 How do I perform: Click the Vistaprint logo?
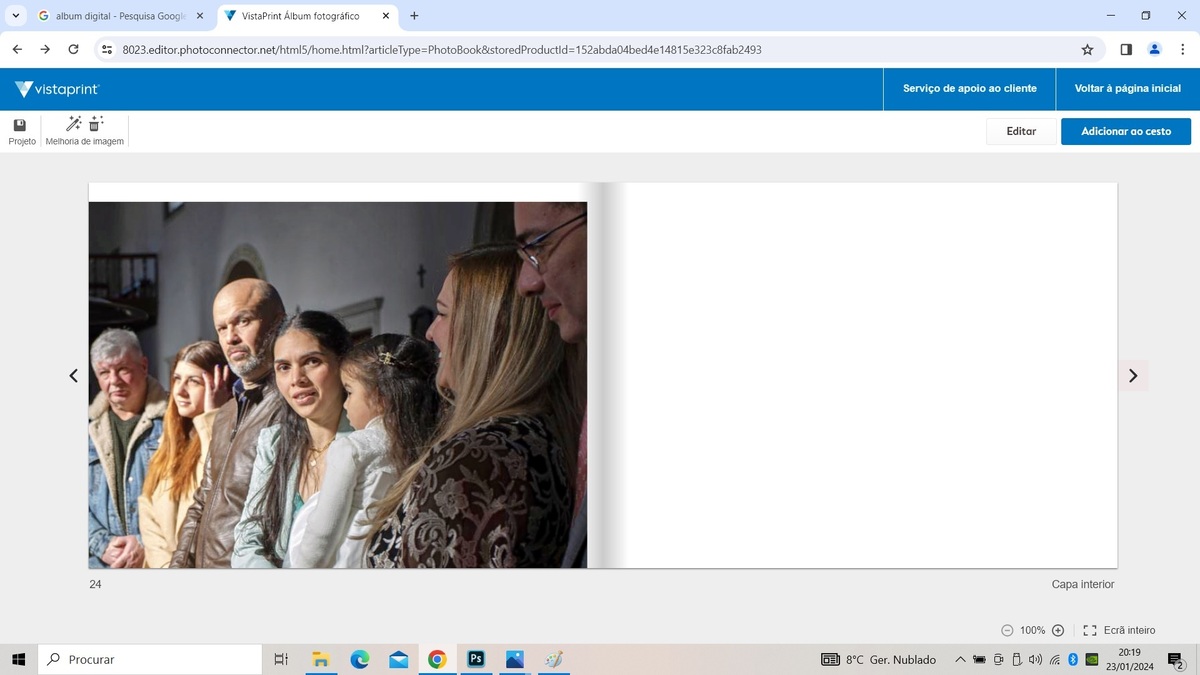58,89
